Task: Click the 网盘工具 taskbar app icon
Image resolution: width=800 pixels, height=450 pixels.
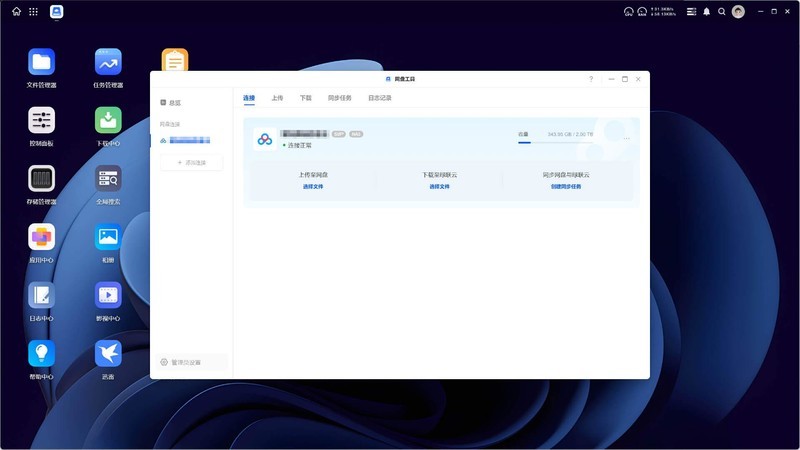Action: point(57,11)
